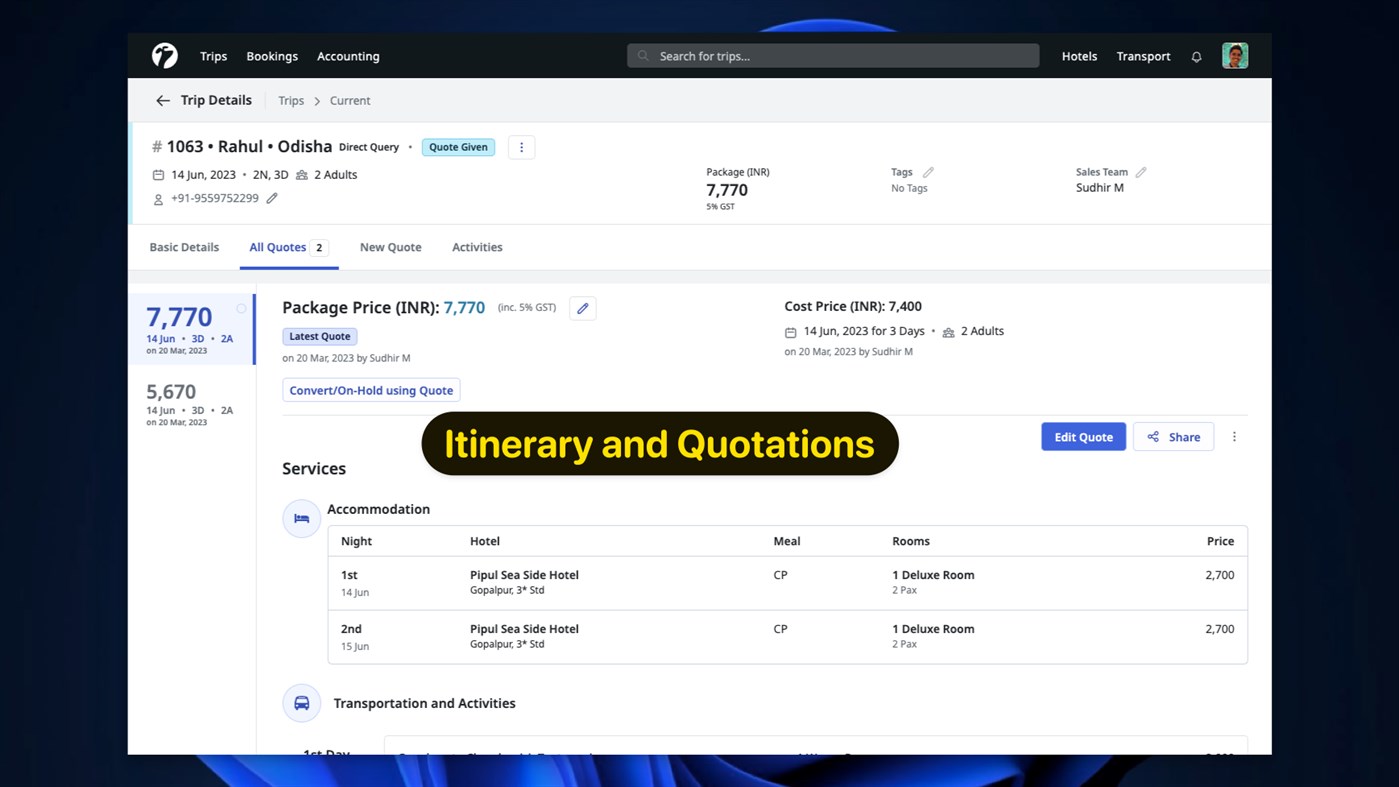Click 1 Deluxe Room in 2nd night row

(x=933, y=629)
